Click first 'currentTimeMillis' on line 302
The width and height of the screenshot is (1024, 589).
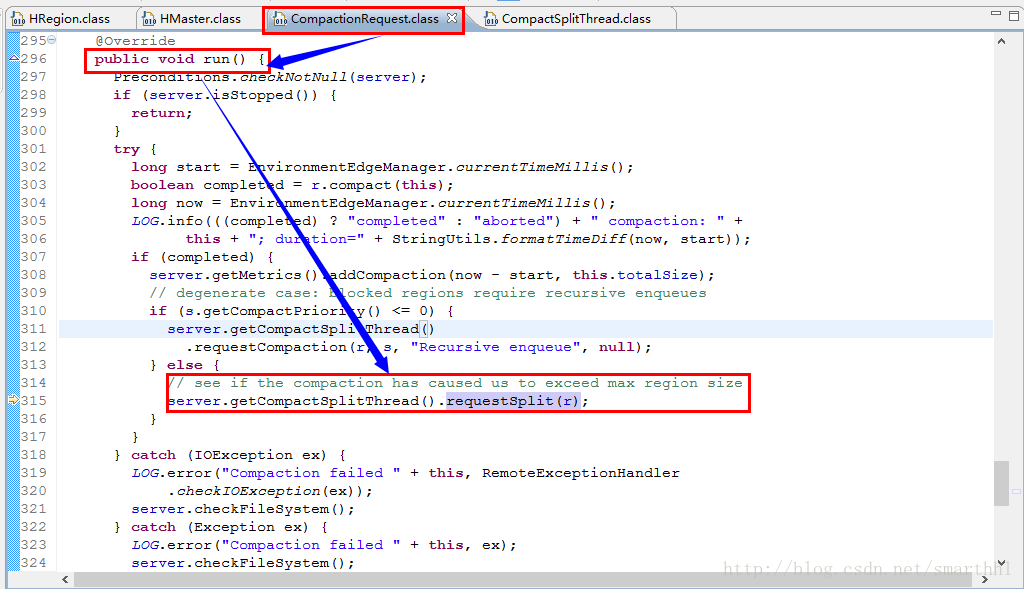pyautogui.click(x=532, y=167)
